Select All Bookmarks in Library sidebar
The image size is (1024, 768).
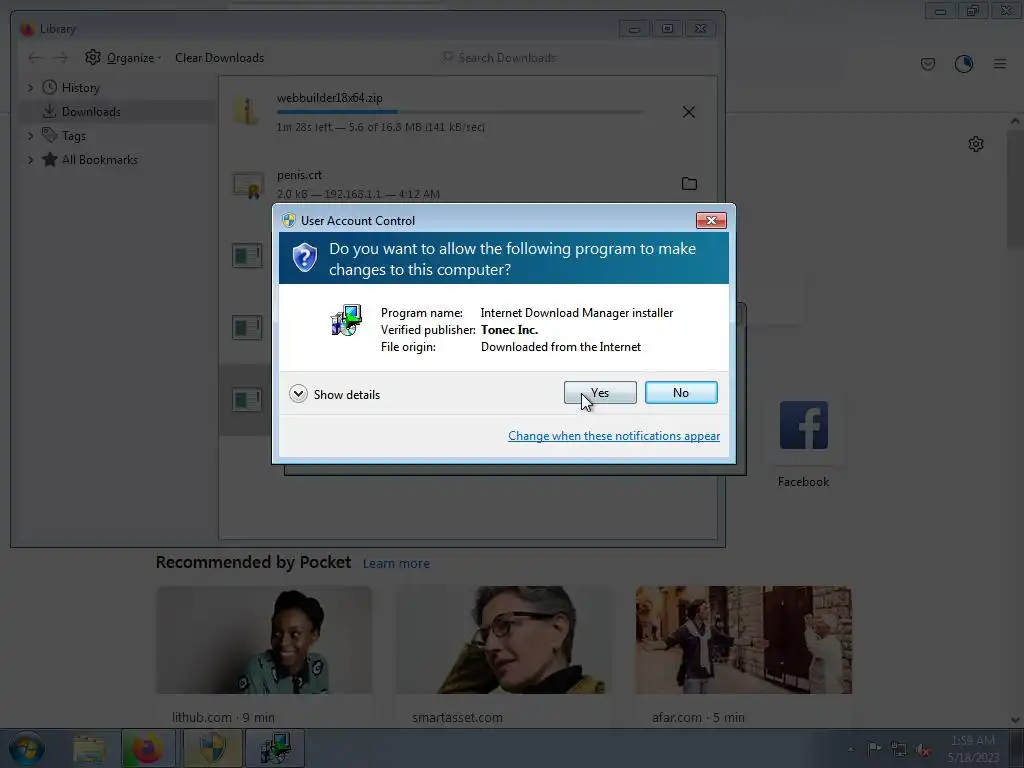click(99, 160)
